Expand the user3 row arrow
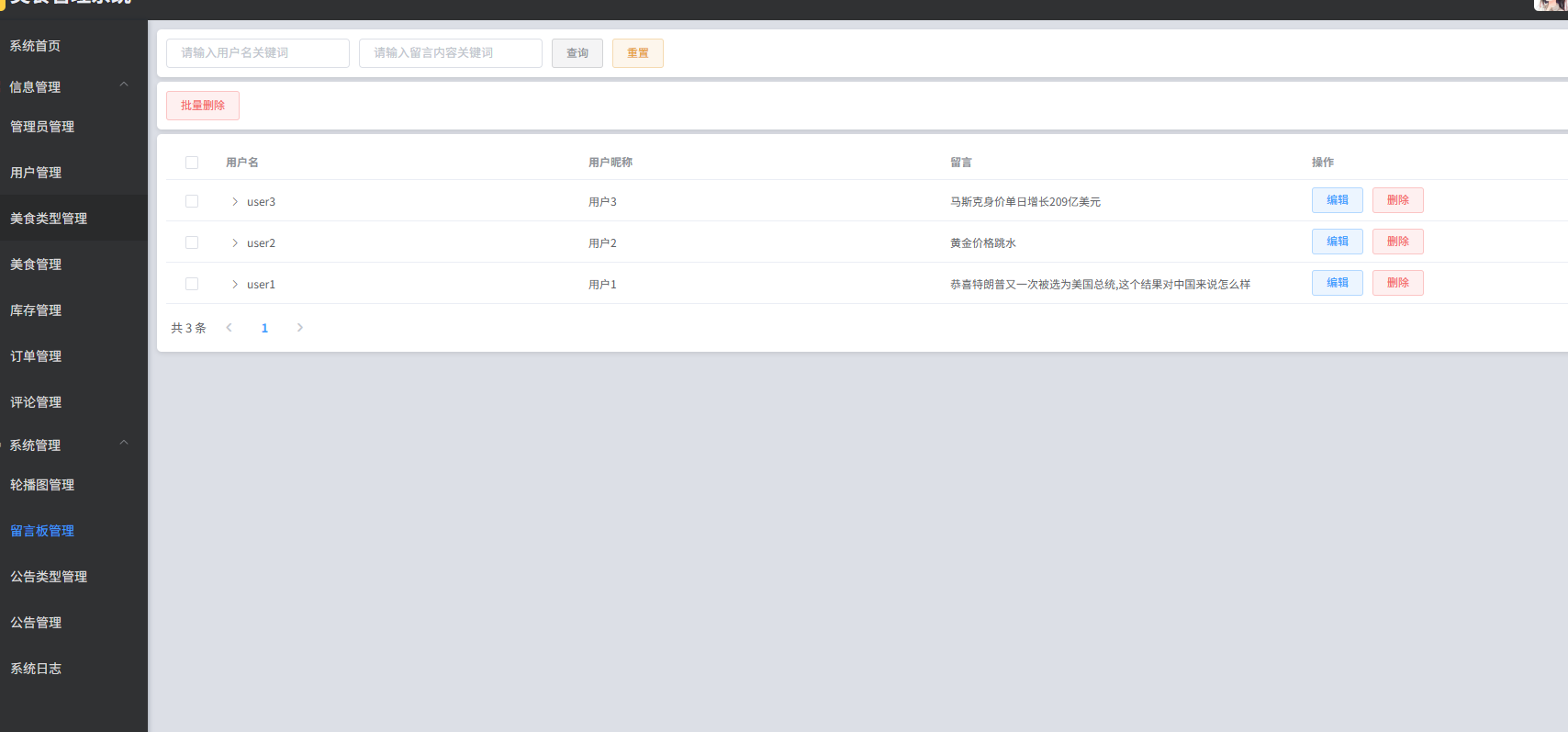Screen dimensions: 1568x732 235,201
